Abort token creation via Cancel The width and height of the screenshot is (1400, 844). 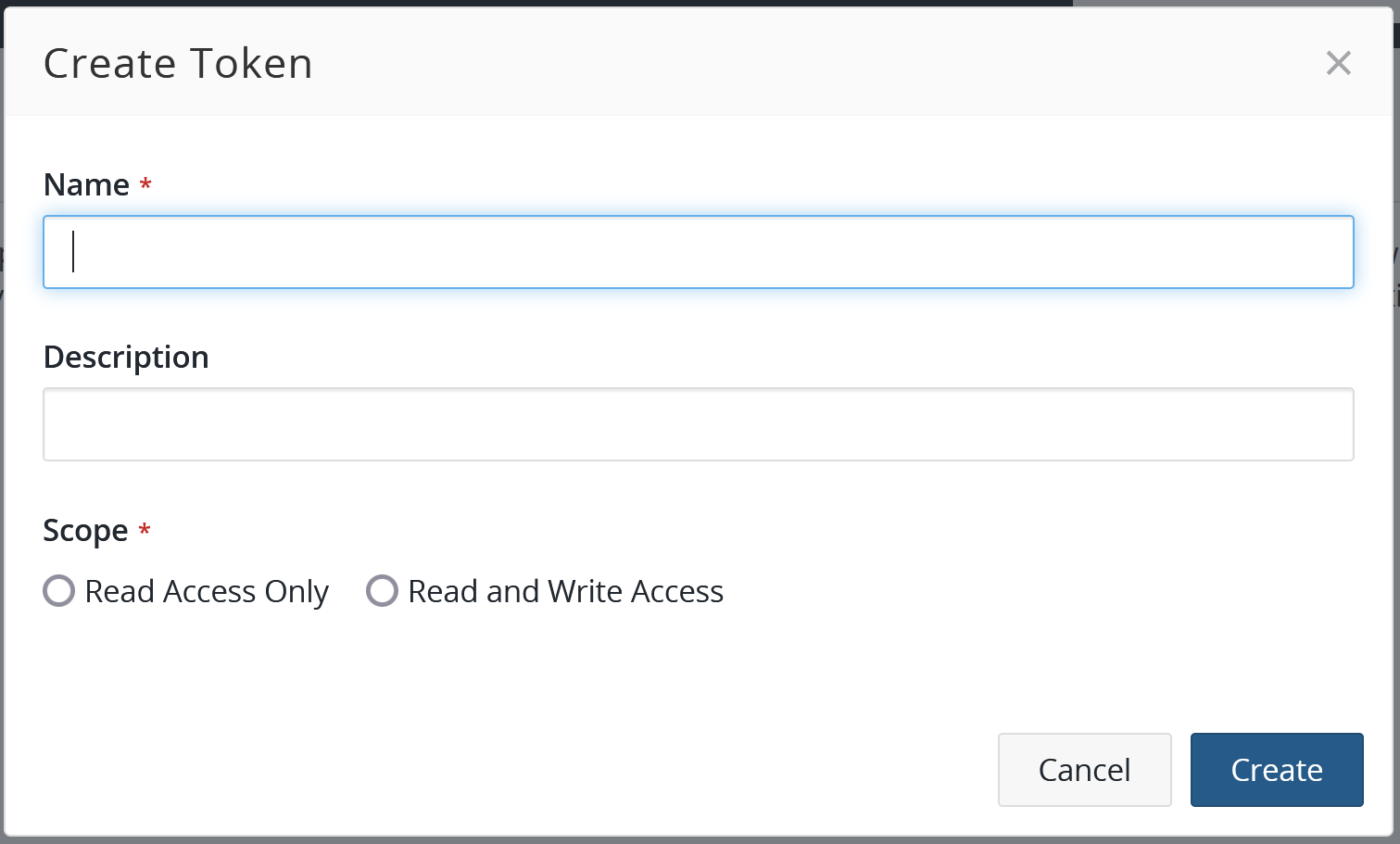[1084, 769]
